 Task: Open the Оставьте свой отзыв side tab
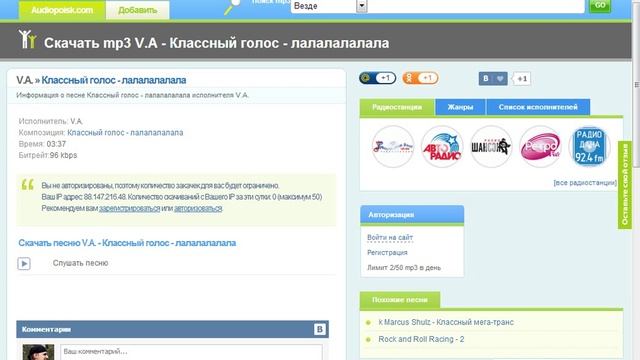point(624,185)
